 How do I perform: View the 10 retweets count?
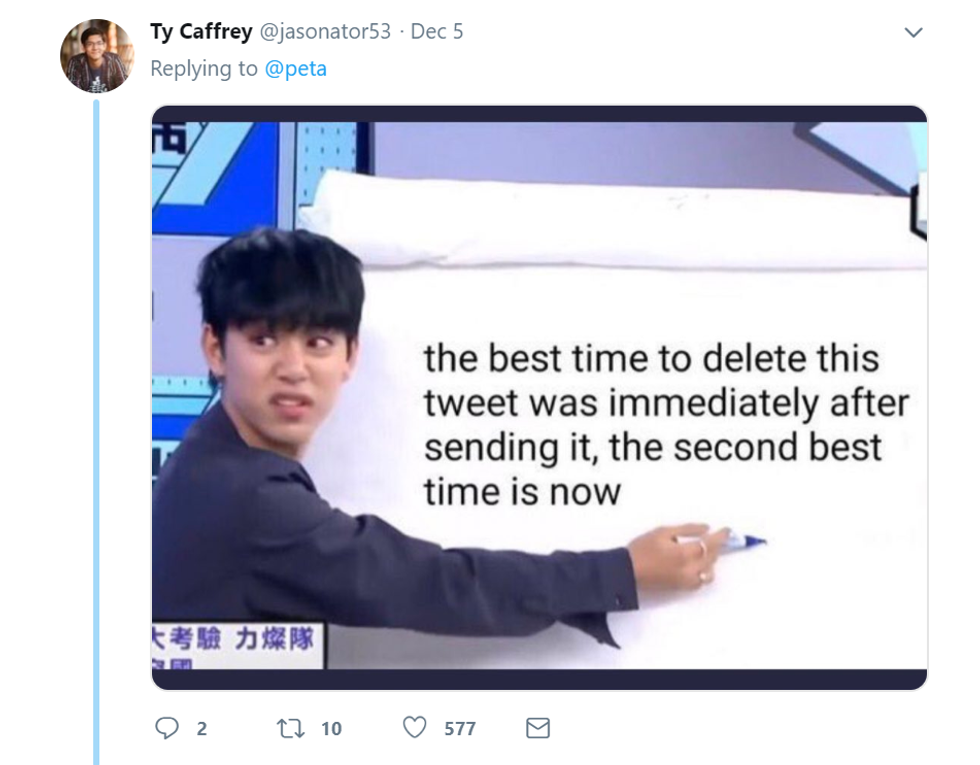[x=331, y=729]
